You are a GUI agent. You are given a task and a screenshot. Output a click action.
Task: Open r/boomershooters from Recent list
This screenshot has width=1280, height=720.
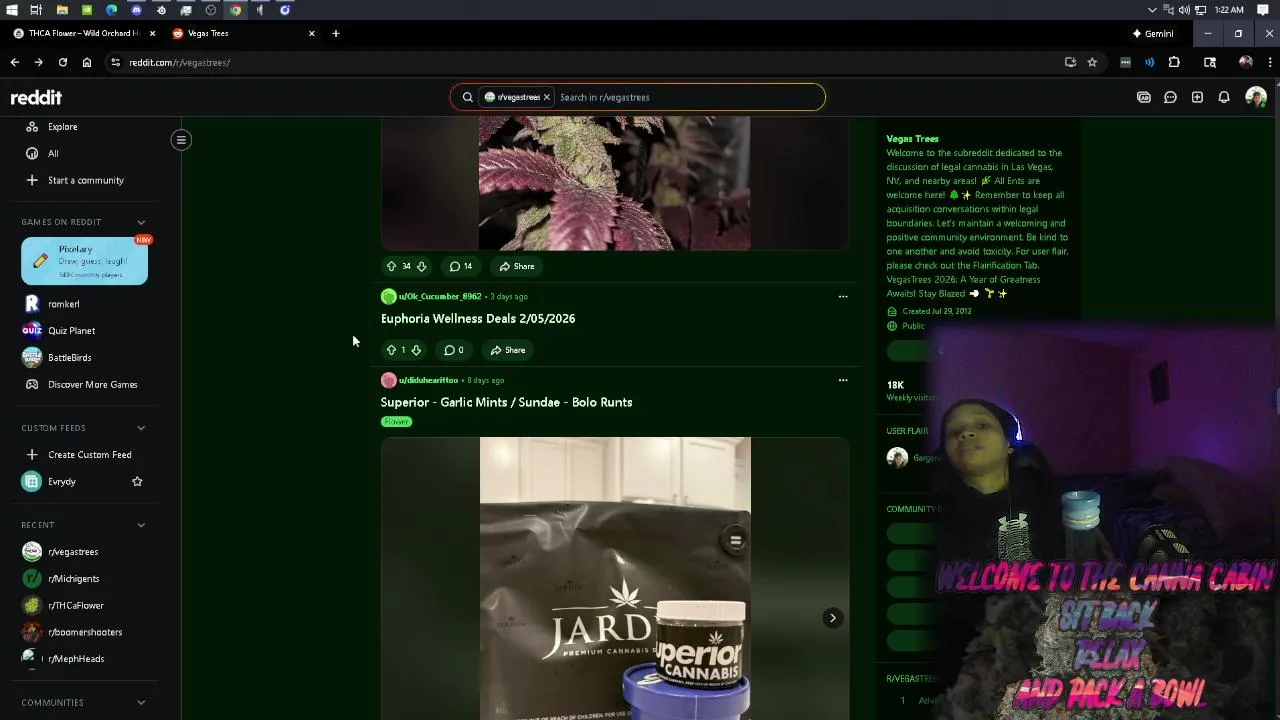[x=84, y=633]
